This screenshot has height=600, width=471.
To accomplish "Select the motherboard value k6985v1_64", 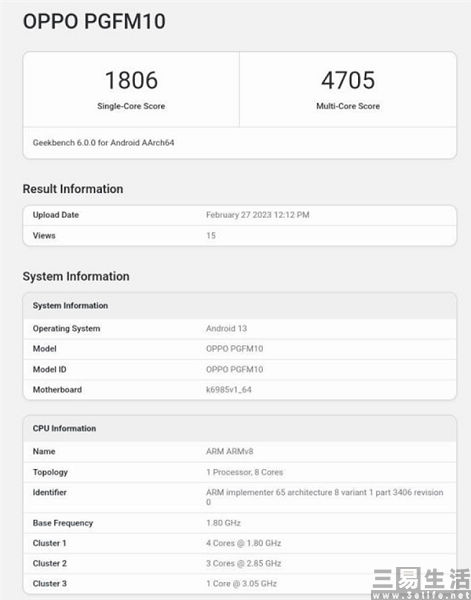I will pos(229,390).
